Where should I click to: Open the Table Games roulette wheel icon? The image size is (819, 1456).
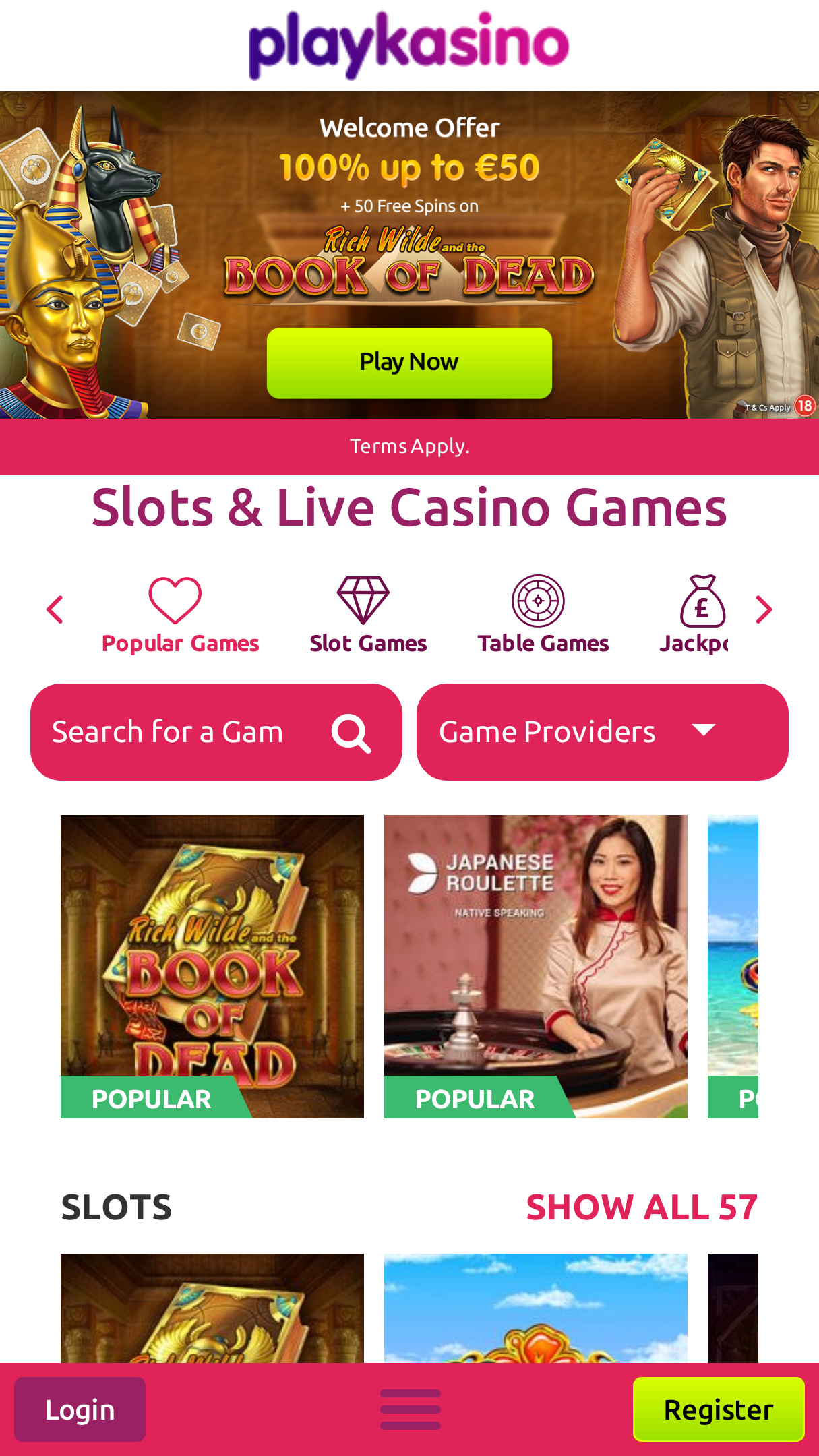tap(538, 601)
